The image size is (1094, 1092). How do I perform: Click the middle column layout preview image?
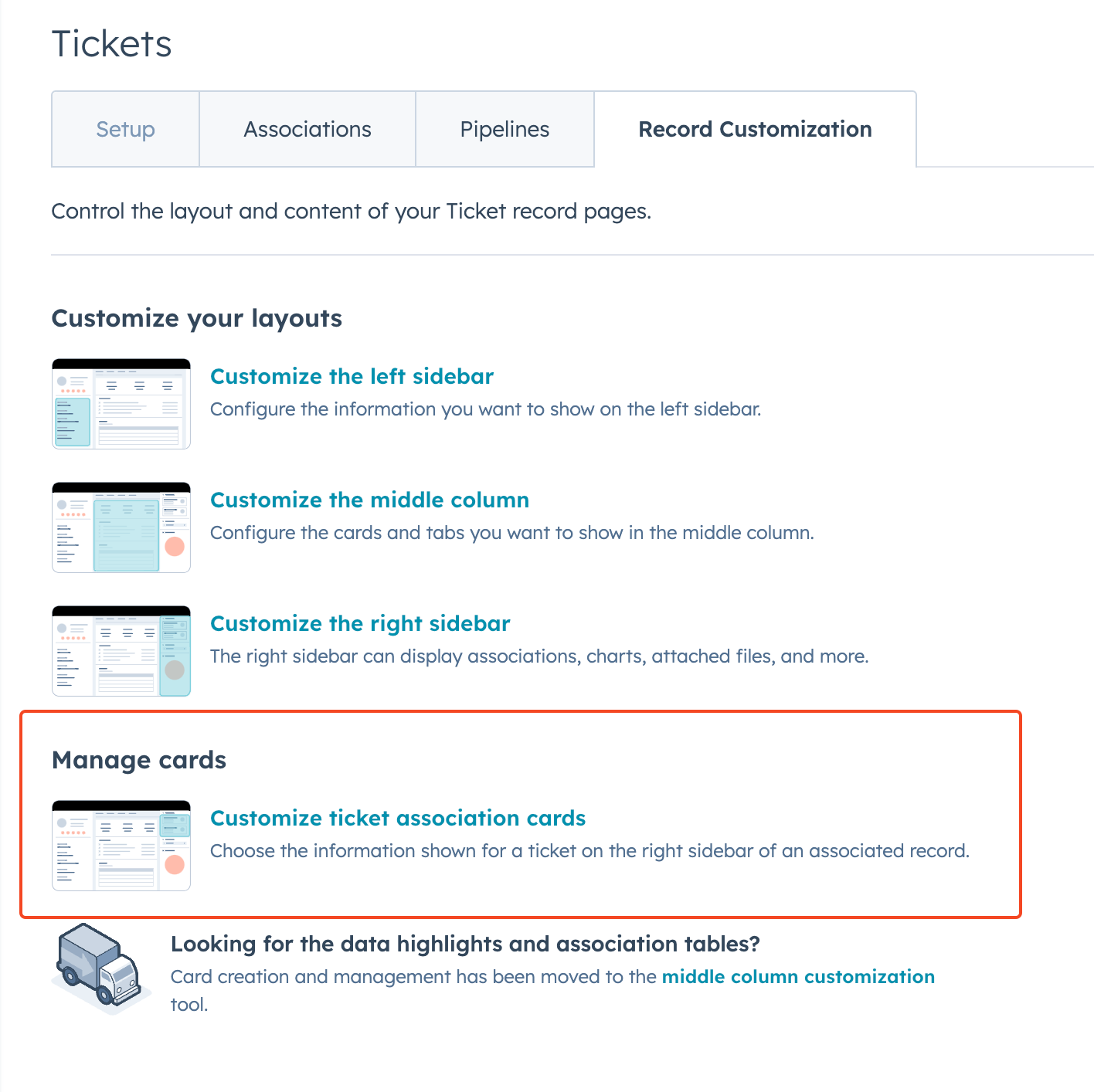tap(121, 527)
